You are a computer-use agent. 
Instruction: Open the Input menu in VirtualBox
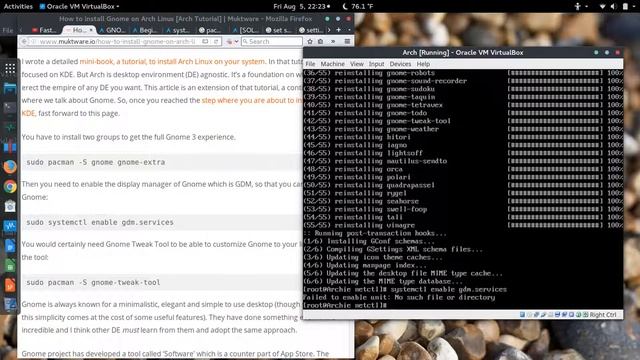(x=376, y=64)
